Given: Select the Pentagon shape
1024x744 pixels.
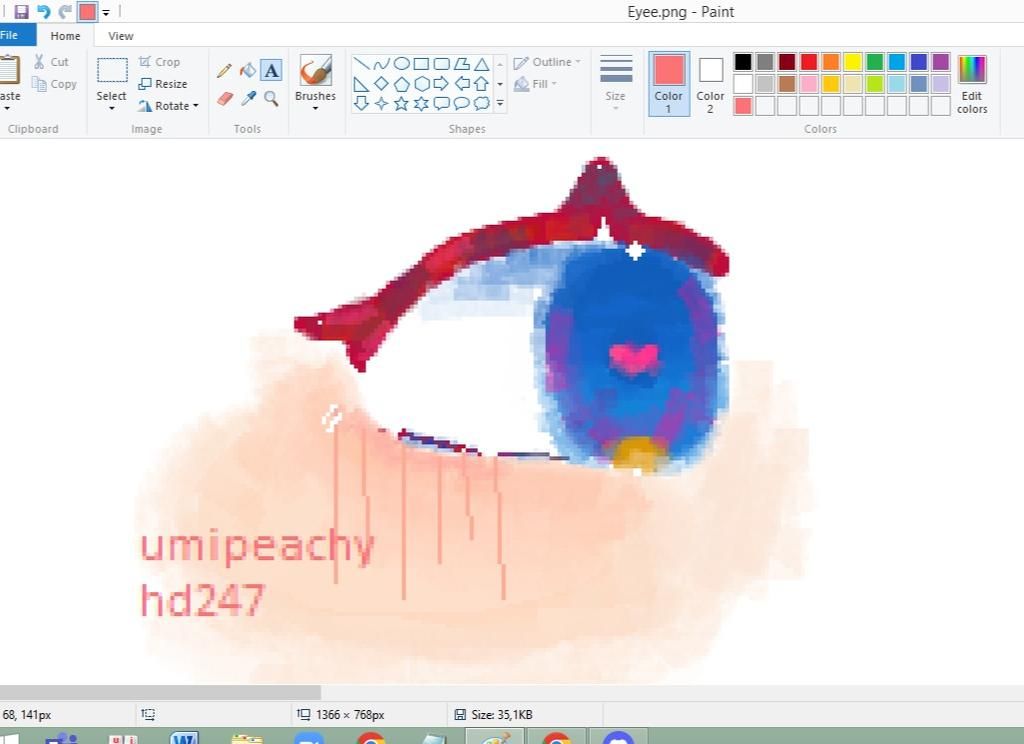Looking at the screenshot, I should coord(402,84).
